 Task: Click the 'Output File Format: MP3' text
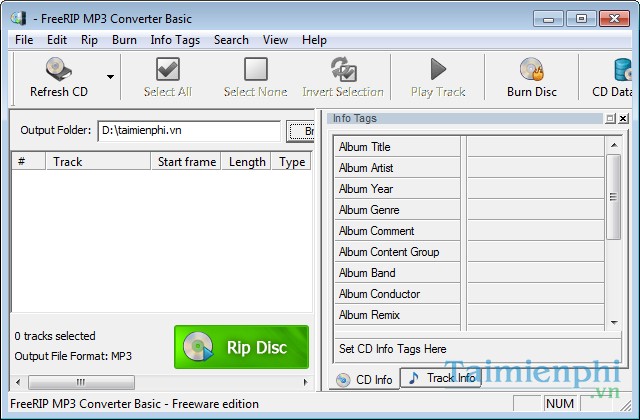tap(73, 356)
